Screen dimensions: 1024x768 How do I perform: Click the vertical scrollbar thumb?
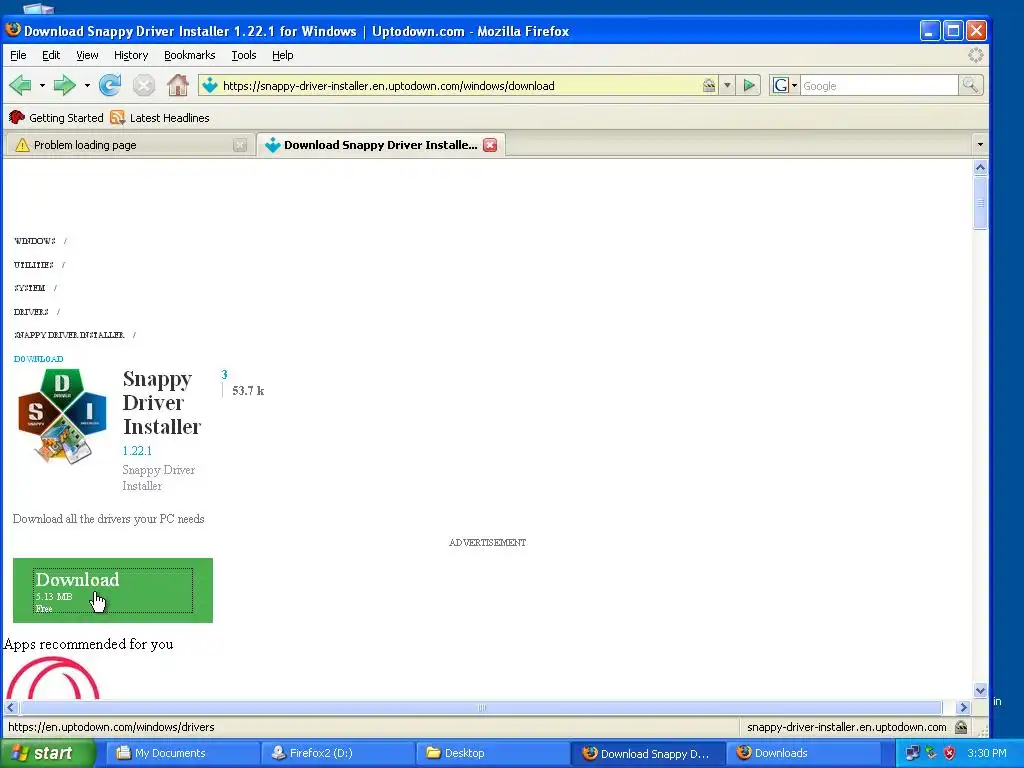coord(980,203)
